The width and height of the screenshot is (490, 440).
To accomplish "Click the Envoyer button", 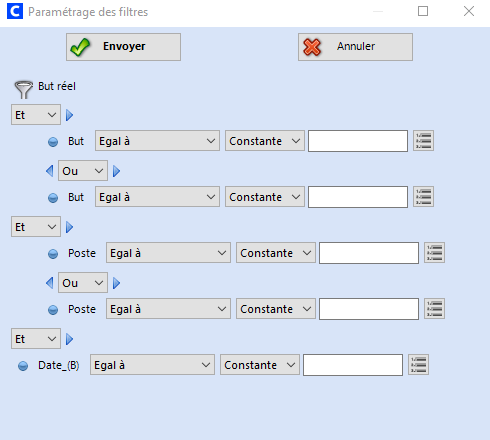I will coord(123,47).
